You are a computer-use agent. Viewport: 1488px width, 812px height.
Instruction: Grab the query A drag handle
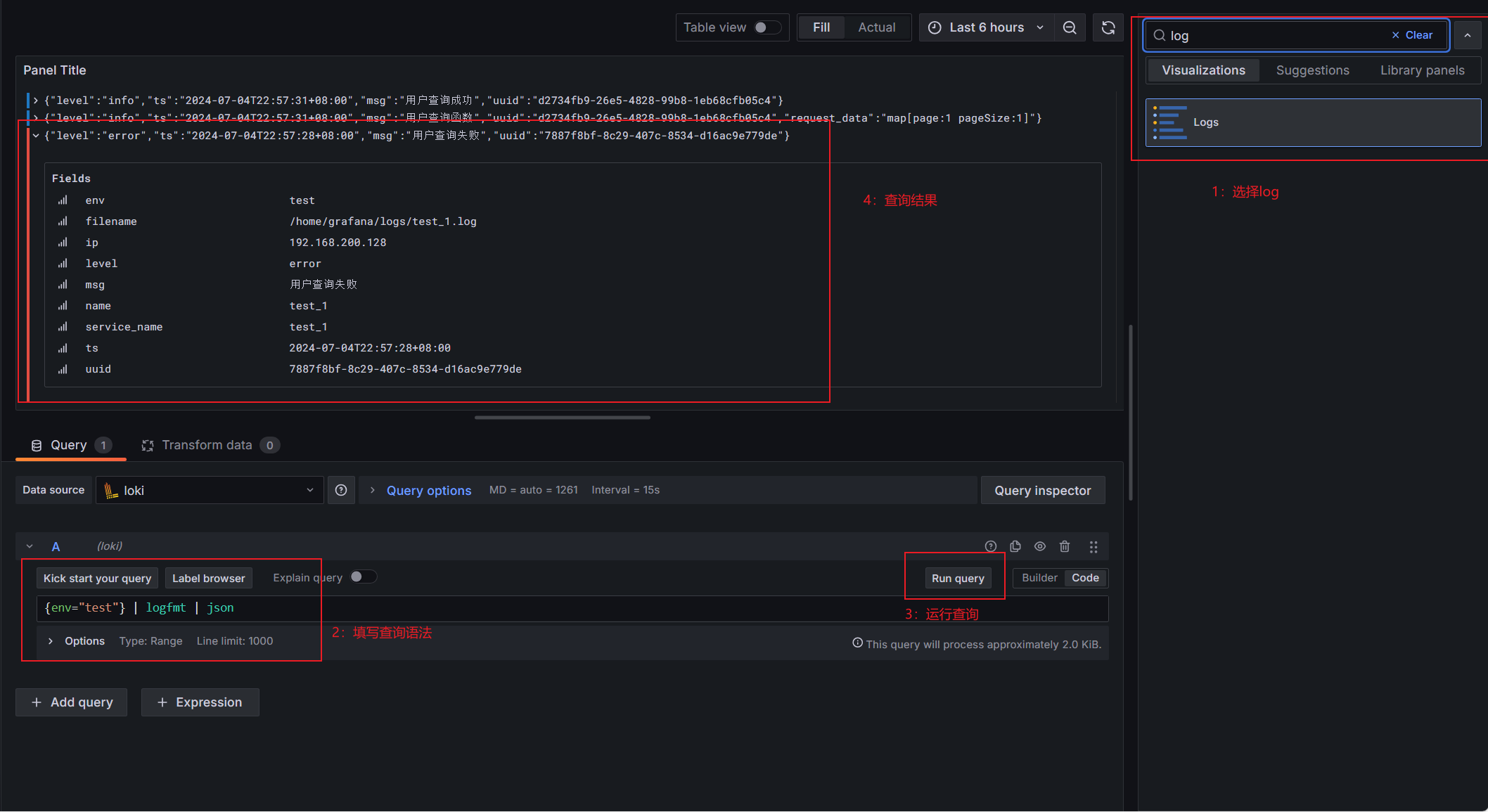(x=1093, y=546)
